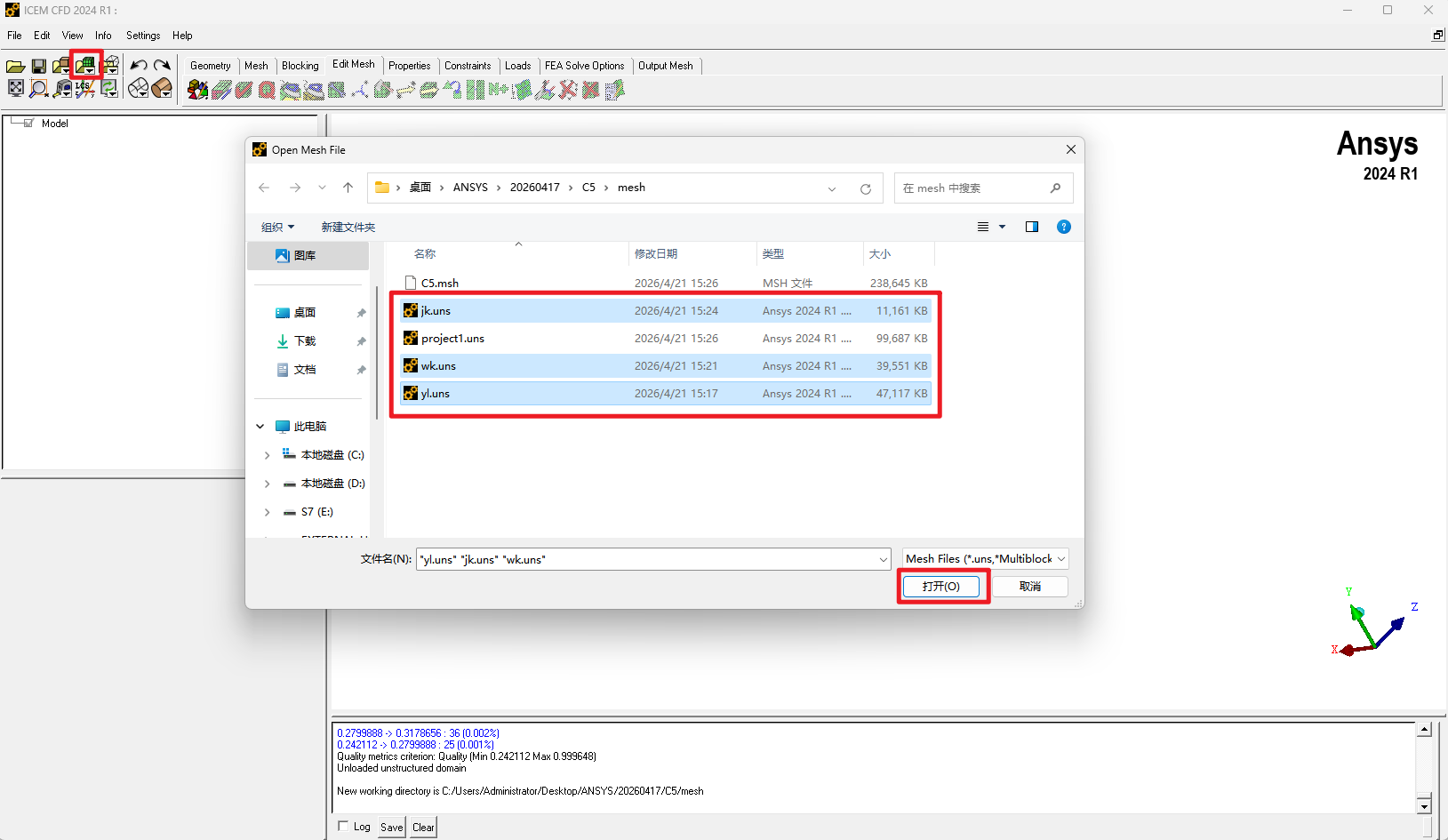The height and width of the screenshot is (840, 1448).
Task: Select 下载 in the dialog sidebar
Action: [305, 341]
